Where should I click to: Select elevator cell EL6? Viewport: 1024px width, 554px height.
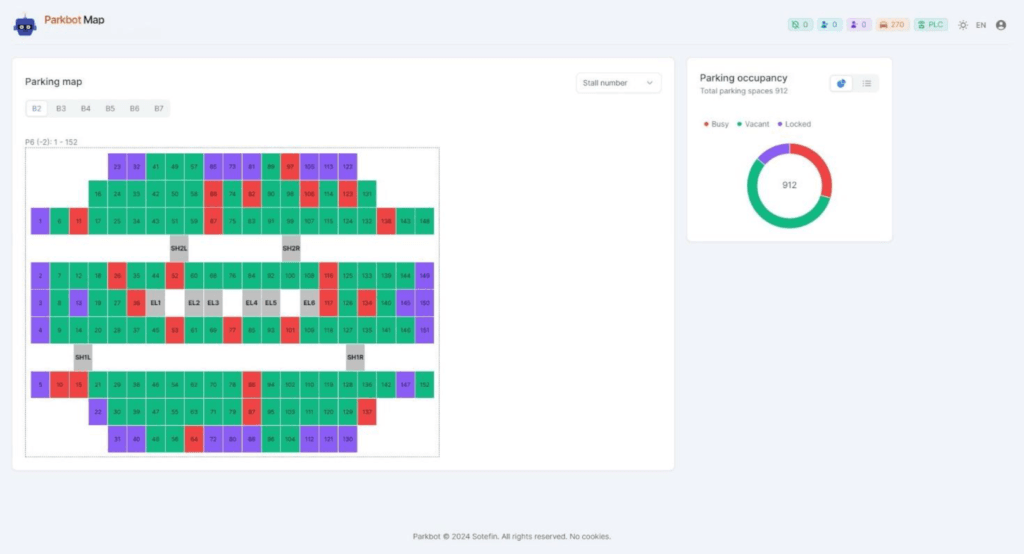tap(309, 303)
